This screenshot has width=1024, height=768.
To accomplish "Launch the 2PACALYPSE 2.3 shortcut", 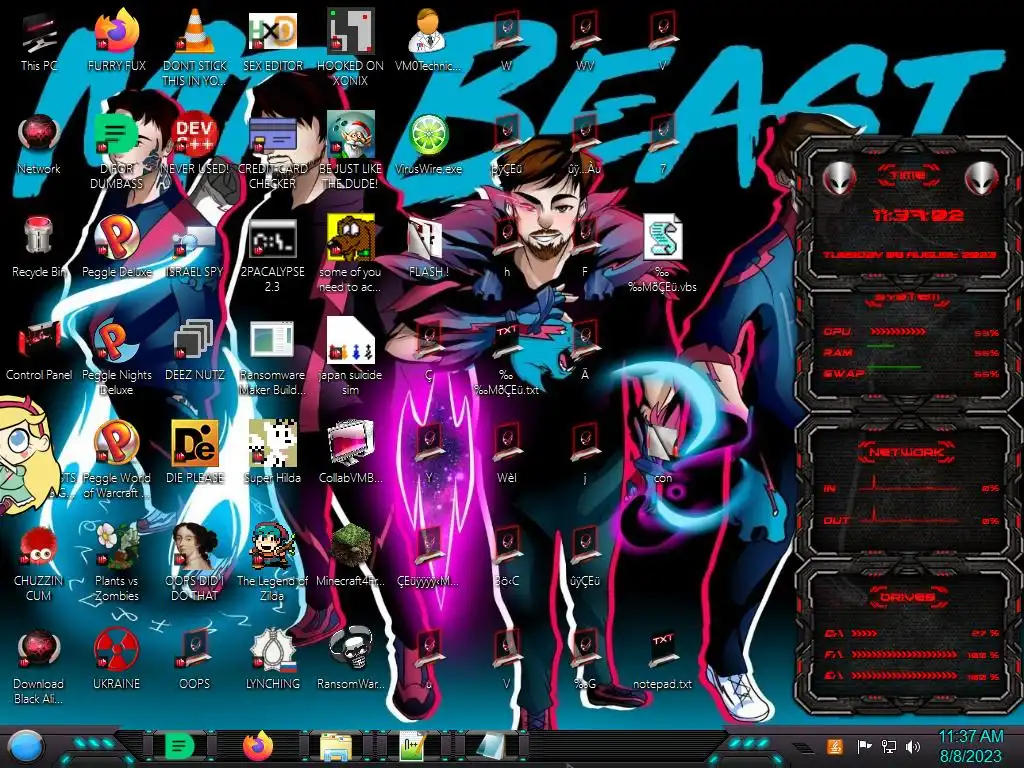I will point(273,255).
